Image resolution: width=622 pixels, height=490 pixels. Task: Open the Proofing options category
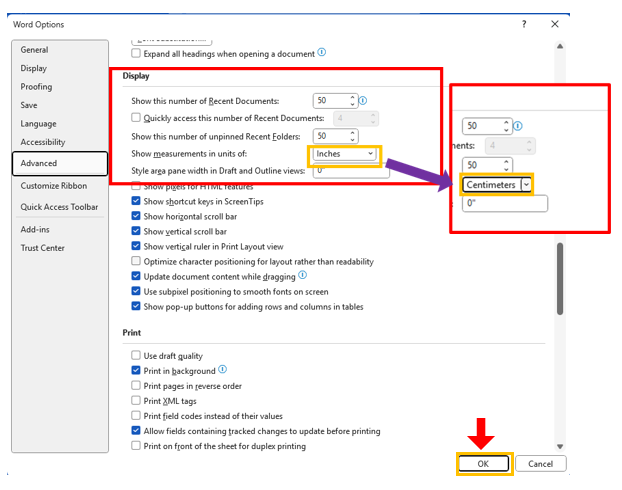pos(36,87)
